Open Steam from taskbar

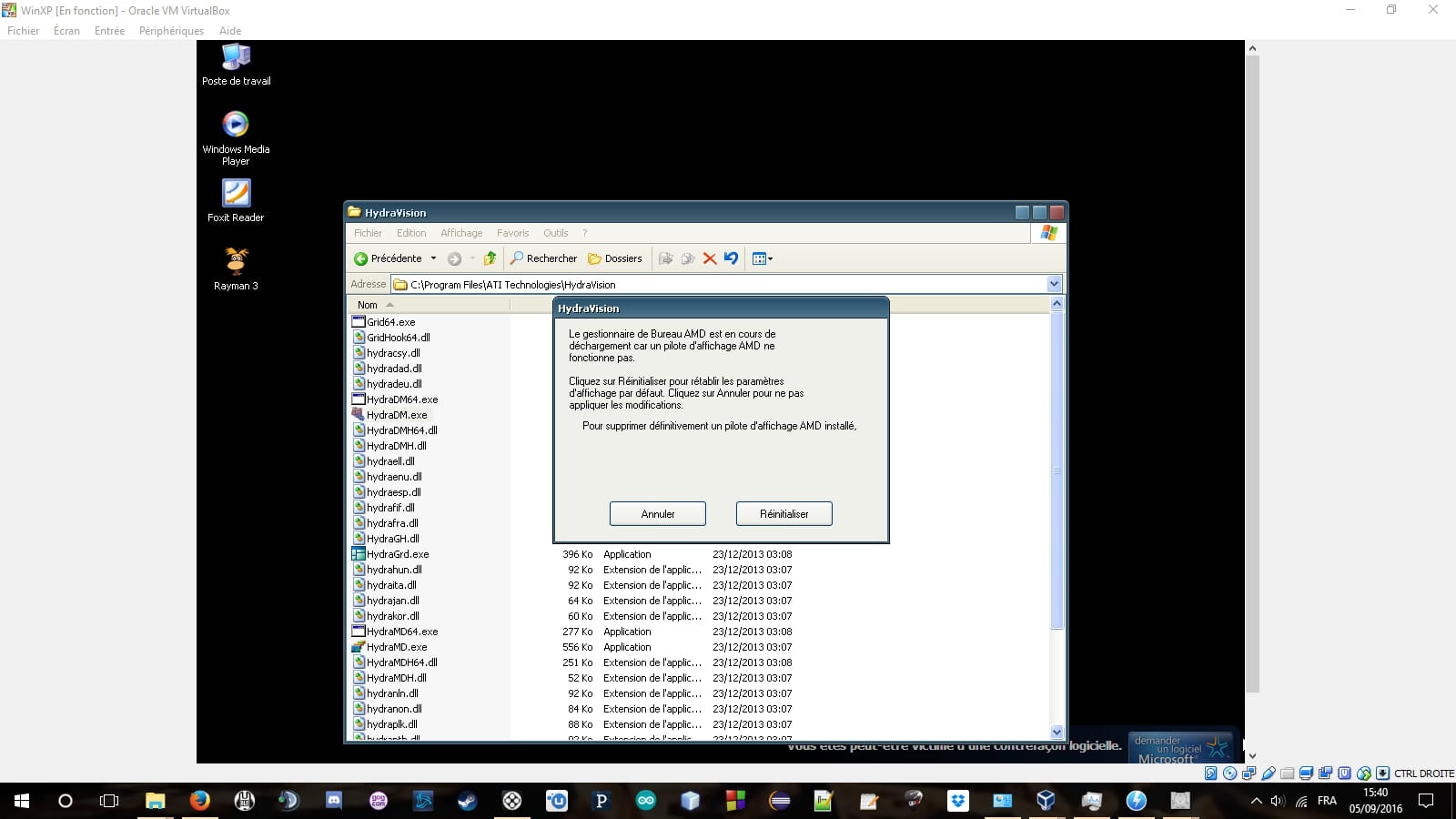[x=467, y=801]
